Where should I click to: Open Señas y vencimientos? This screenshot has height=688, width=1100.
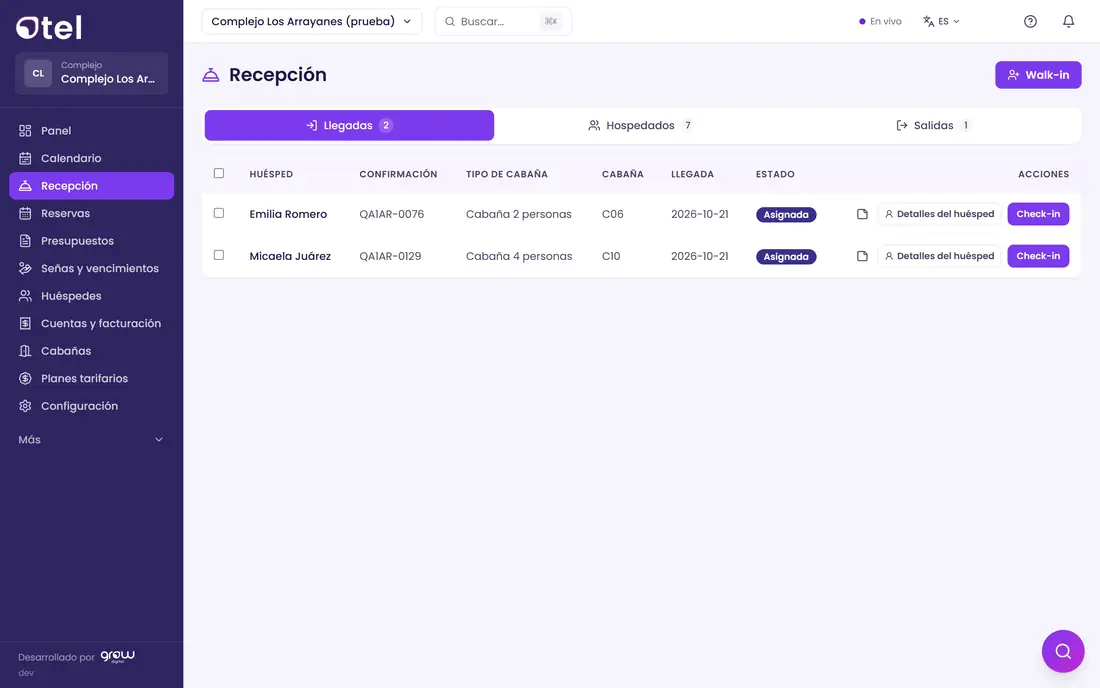coord(91,268)
